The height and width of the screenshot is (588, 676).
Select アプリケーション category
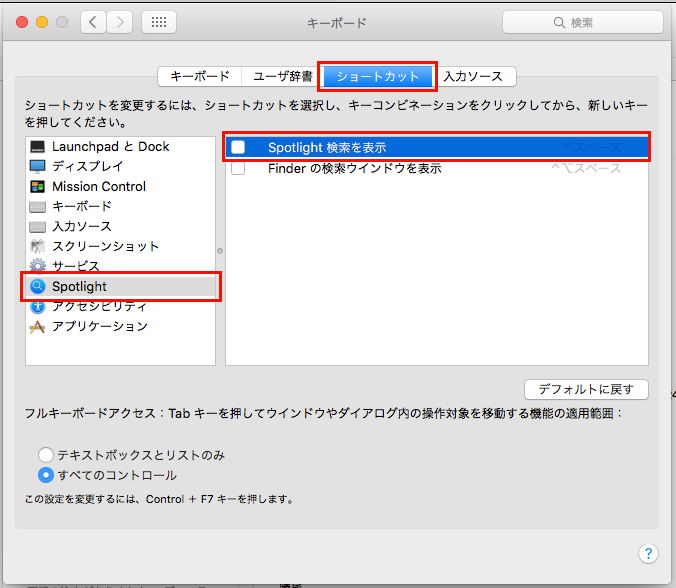click(x=120, y=326)
